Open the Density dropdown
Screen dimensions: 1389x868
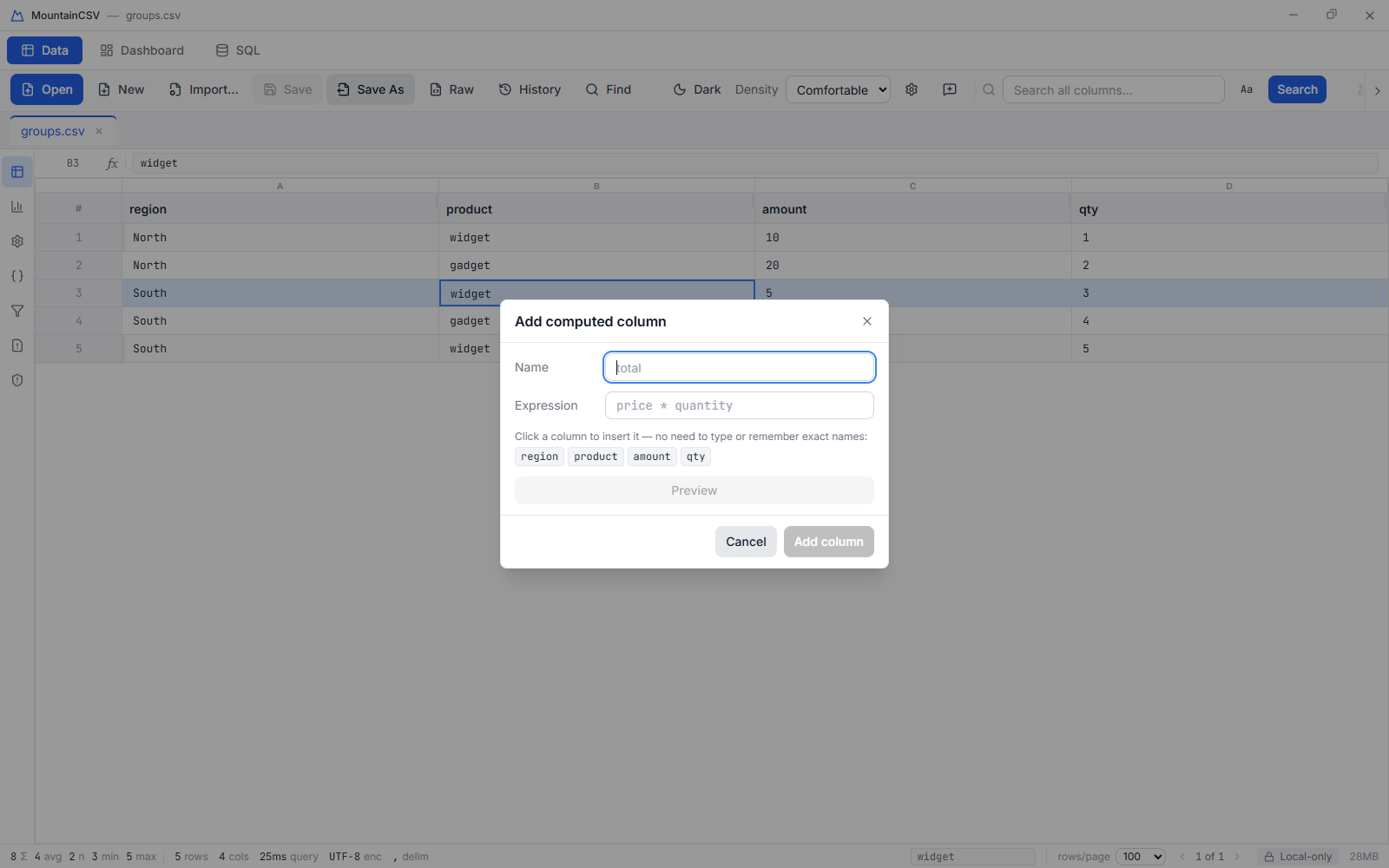tap(838, 89)
